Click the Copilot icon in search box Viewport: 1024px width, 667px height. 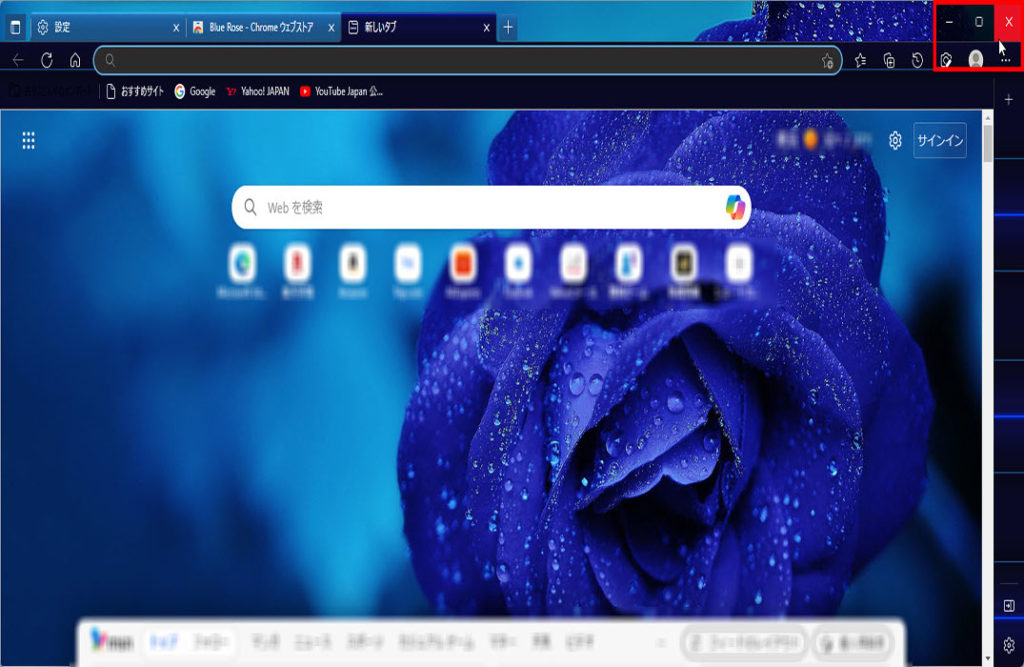735,207
